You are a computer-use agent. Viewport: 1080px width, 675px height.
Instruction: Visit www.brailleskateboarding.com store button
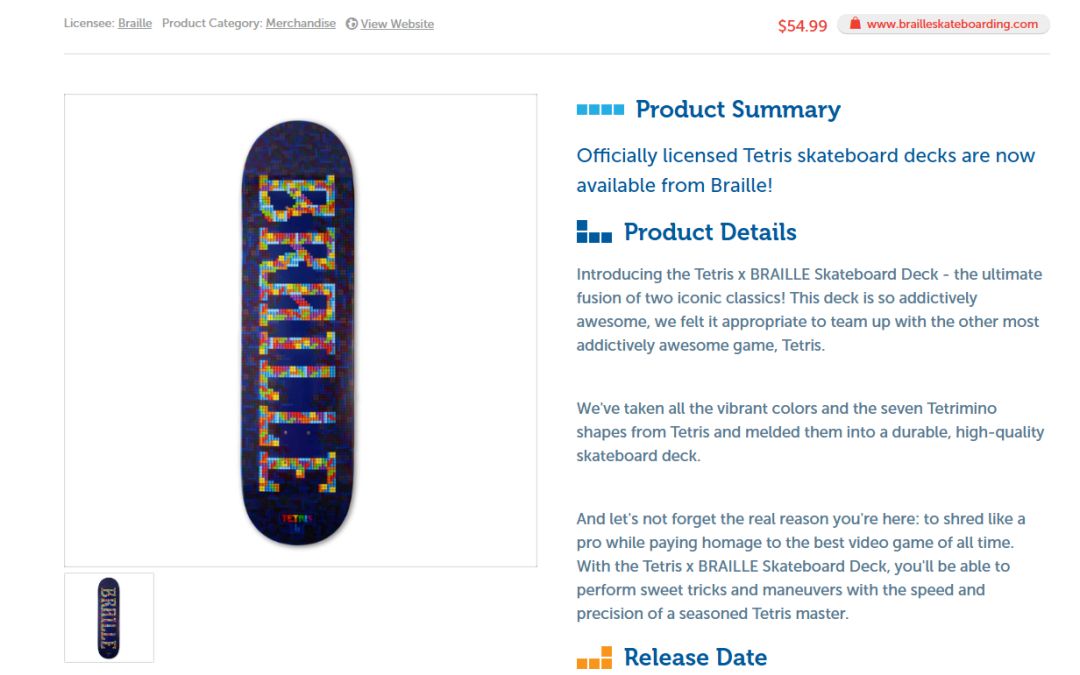point(943,24)
